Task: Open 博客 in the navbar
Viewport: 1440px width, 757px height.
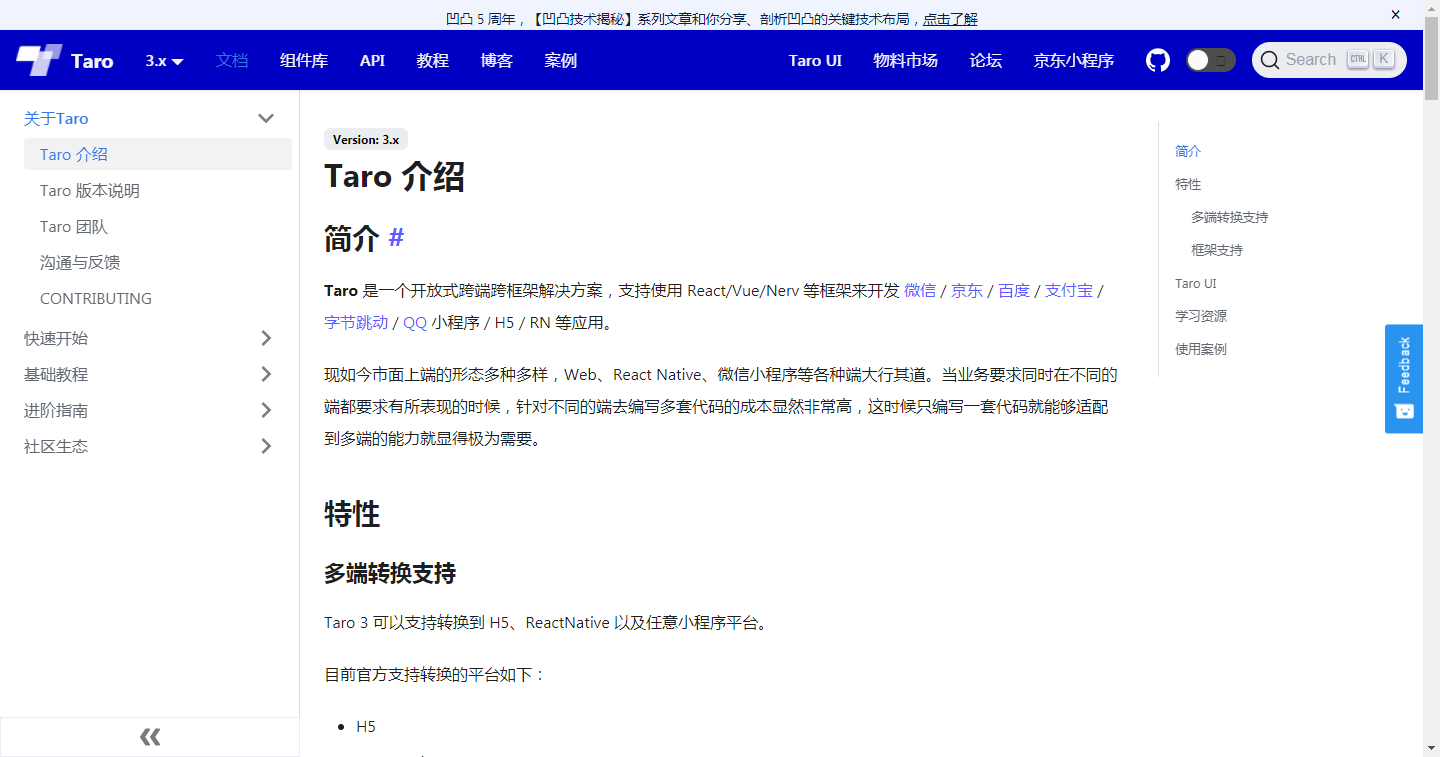Action: pos(497,60)
